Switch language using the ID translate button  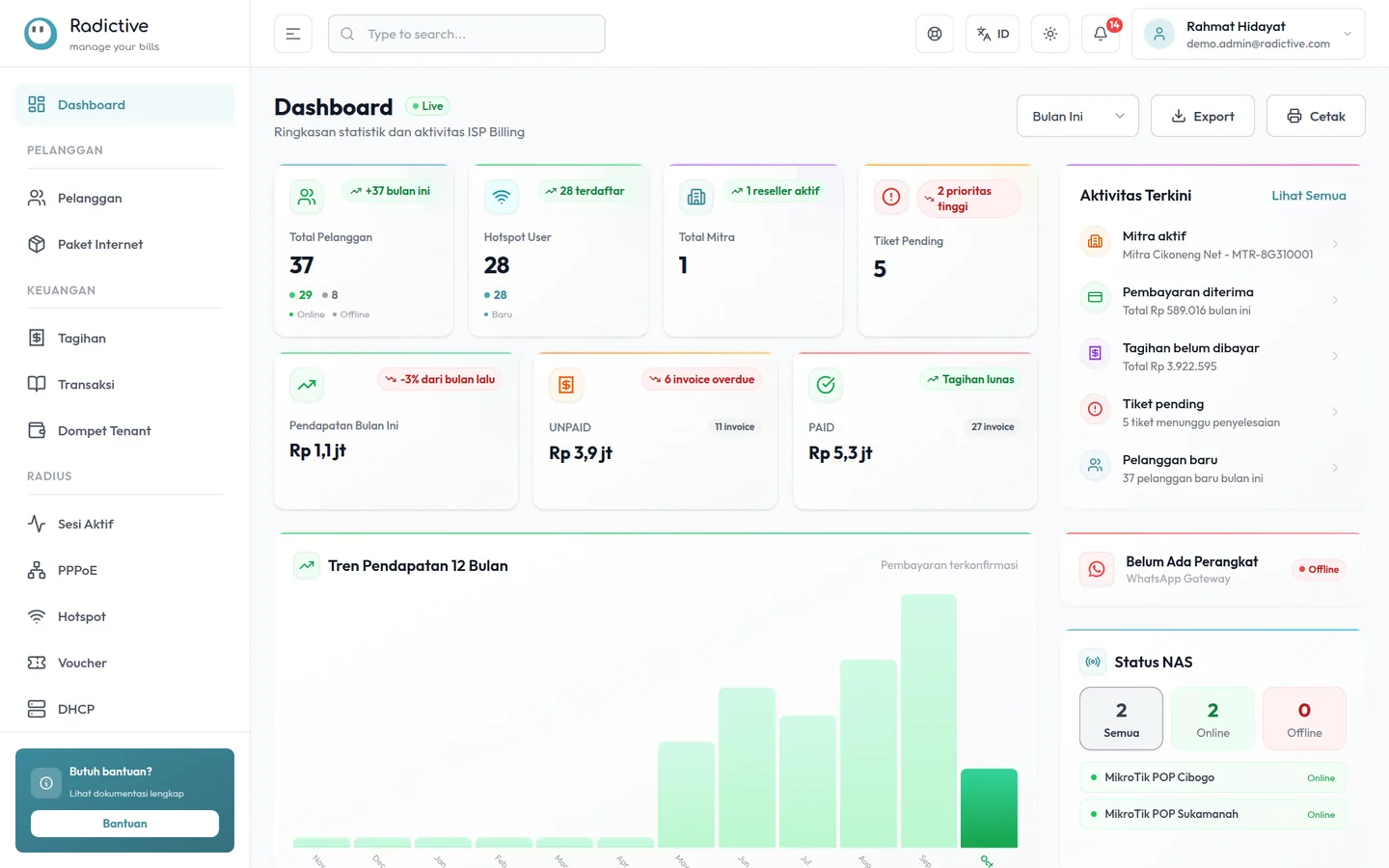993,34
